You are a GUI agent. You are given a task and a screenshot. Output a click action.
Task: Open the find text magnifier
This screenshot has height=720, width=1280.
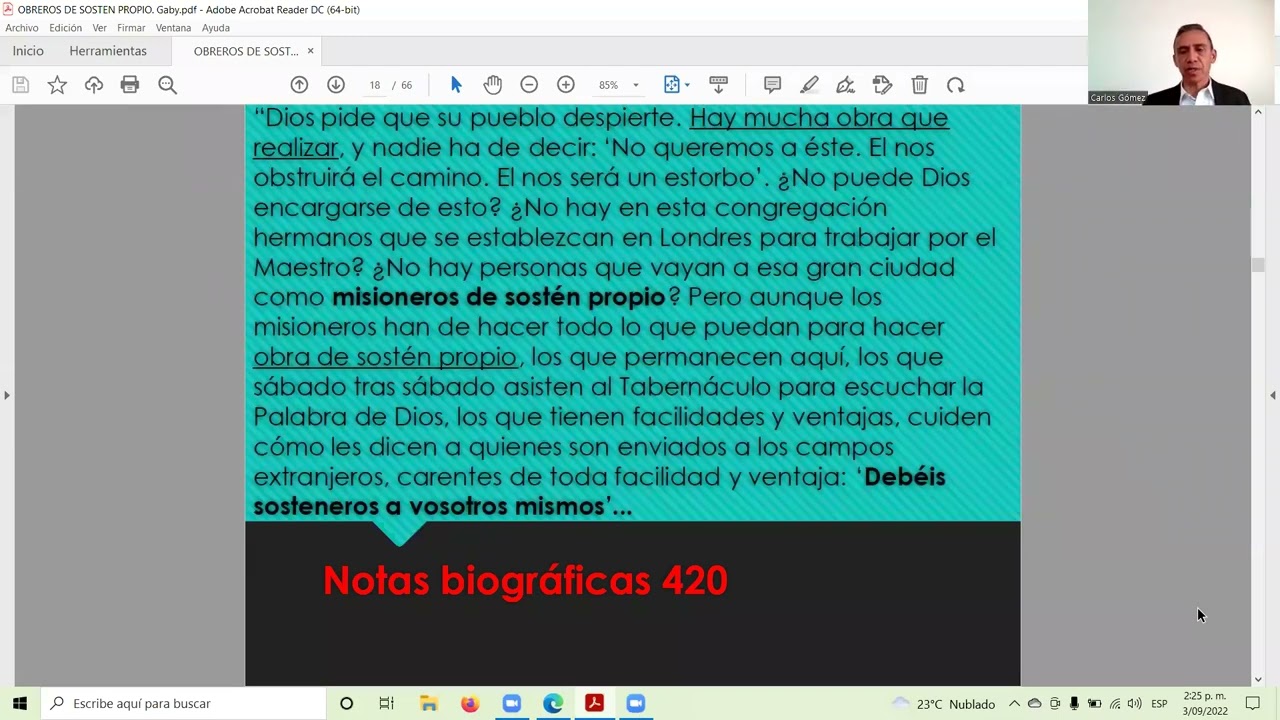pos(167,85)
